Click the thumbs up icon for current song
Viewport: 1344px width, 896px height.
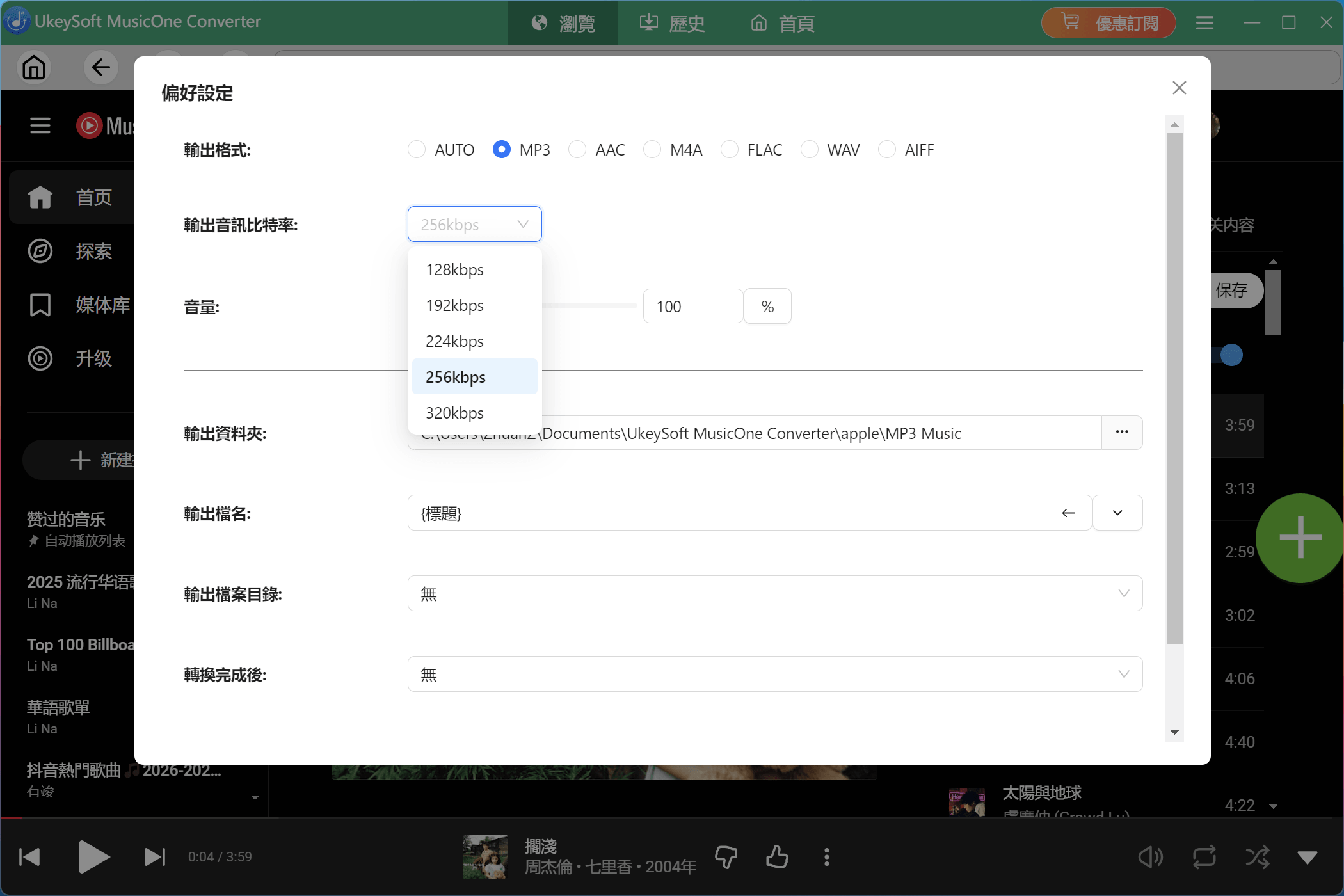point(776,856)
